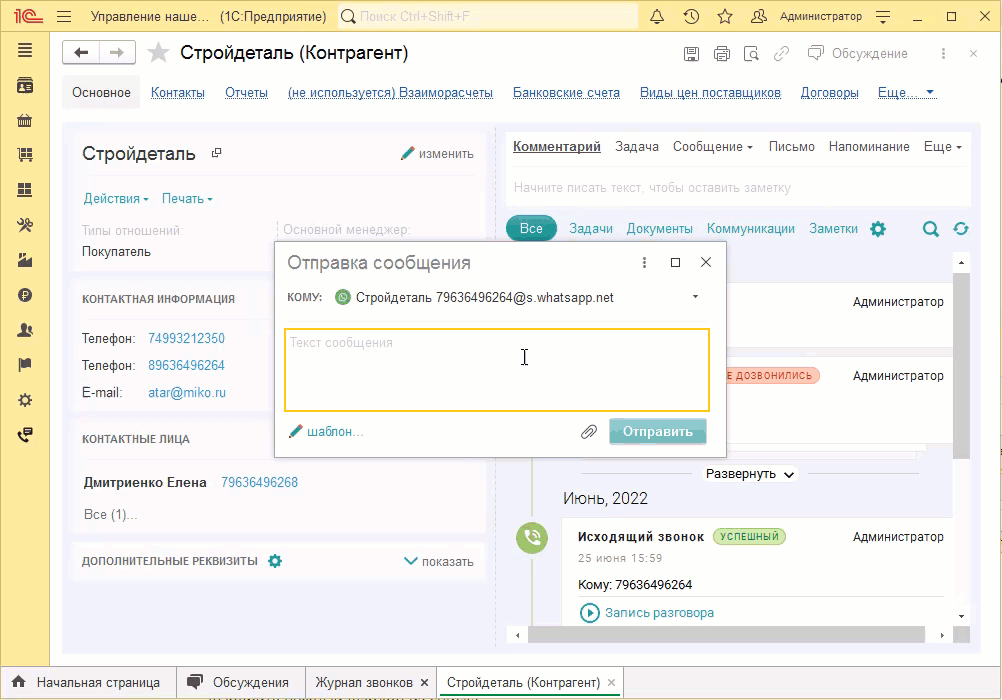Play the Запись разговора call recording
This screenshot has height=700, width=1002.
point(589,613)
